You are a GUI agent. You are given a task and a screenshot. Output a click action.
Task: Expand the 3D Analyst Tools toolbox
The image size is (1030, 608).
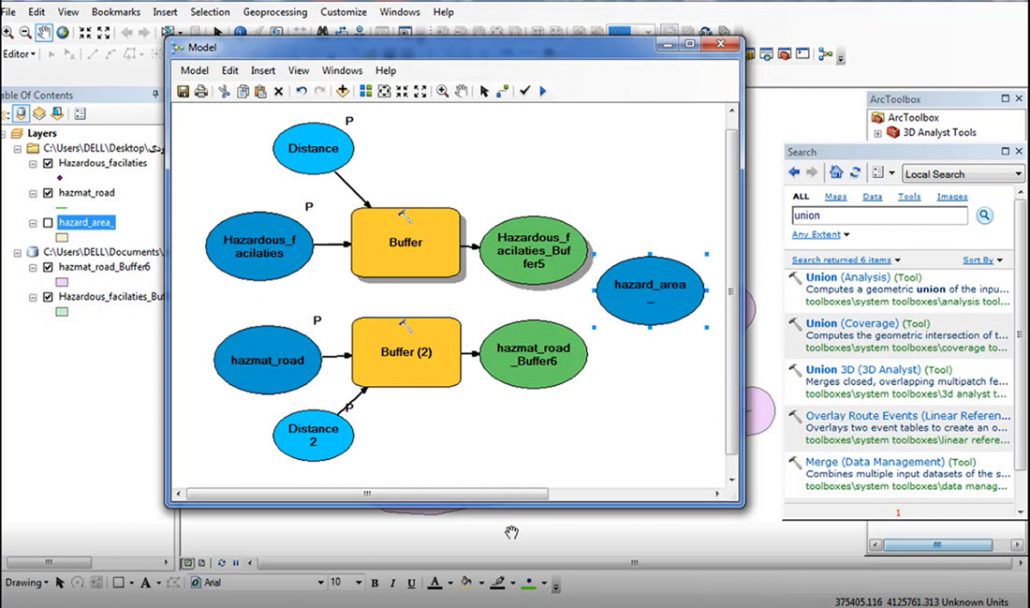(x=878, y=133)
